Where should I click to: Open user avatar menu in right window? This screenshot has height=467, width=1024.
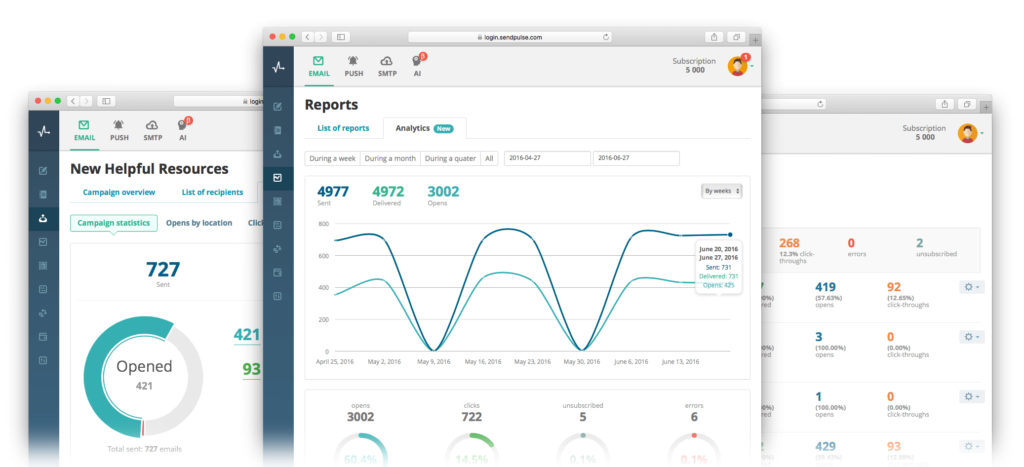point(969,133)
